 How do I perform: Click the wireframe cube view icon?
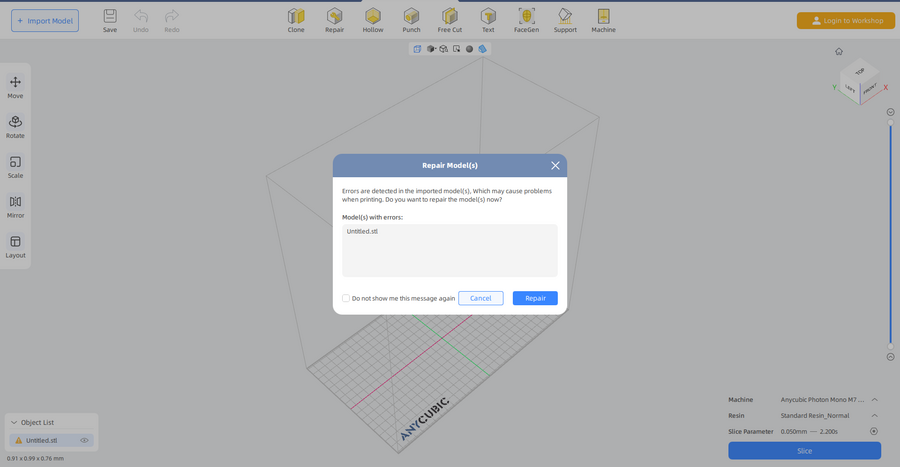point(444,49)
